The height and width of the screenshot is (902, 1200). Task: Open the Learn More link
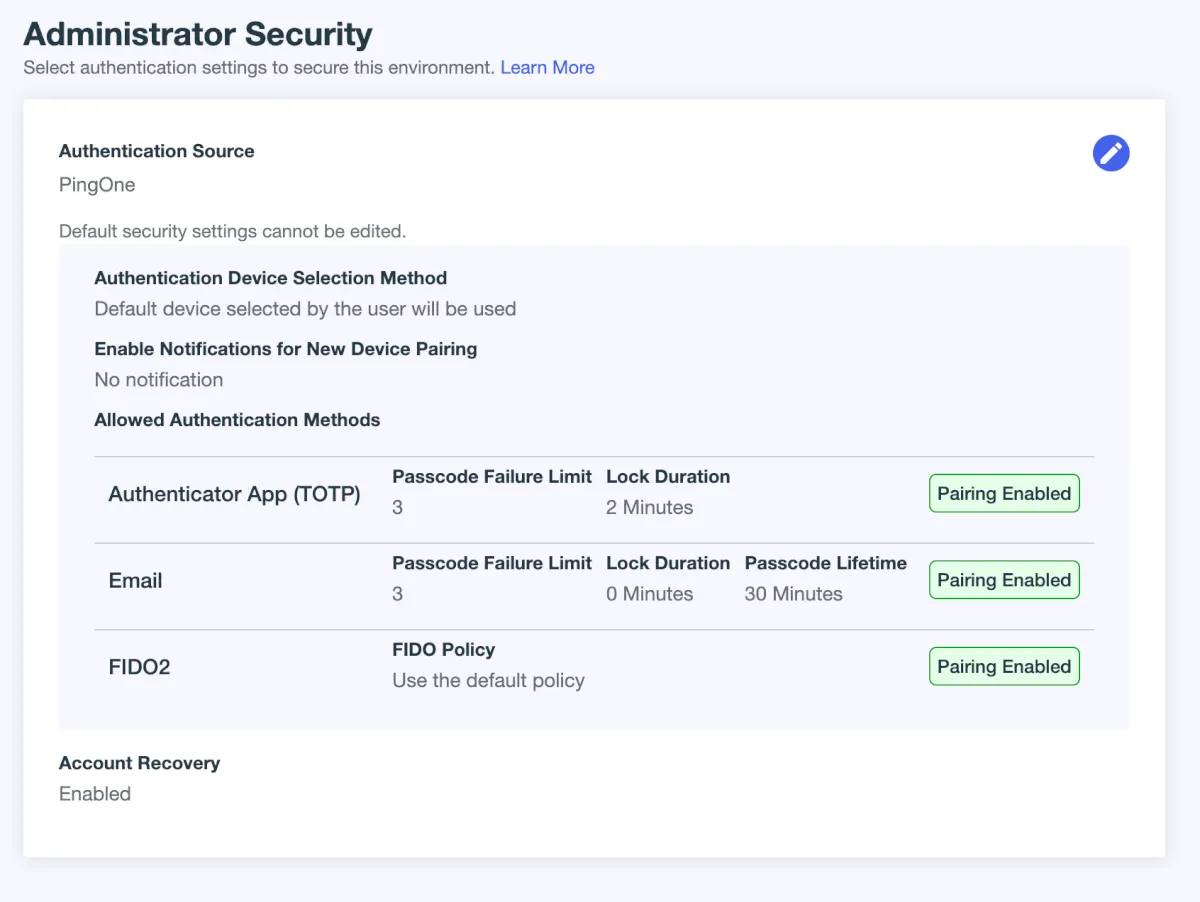pos(547,67)
